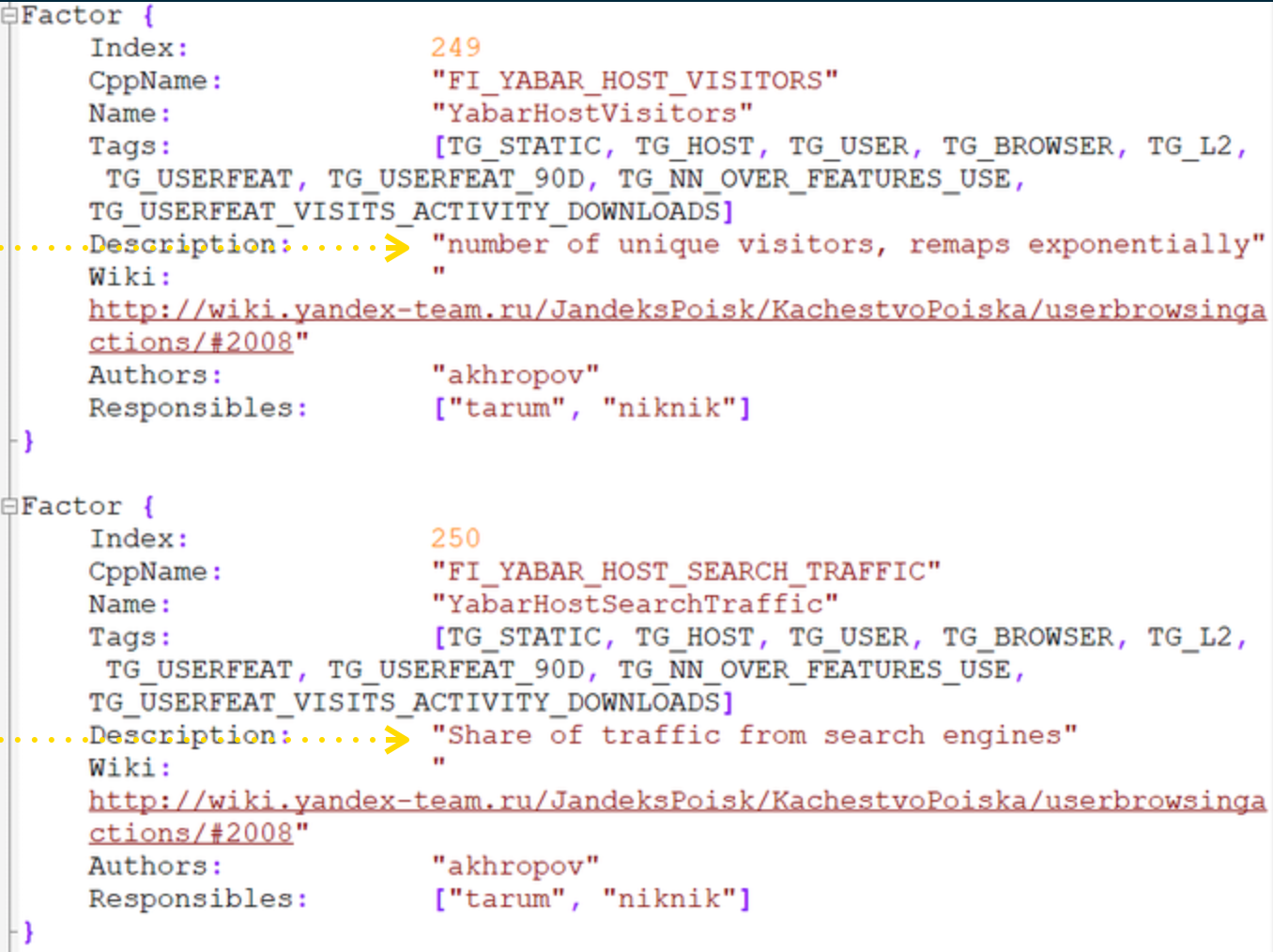This screenshot has width=1273, height=952.
Task: Click "akhropov" author in Factor 249
Action: 514,376
